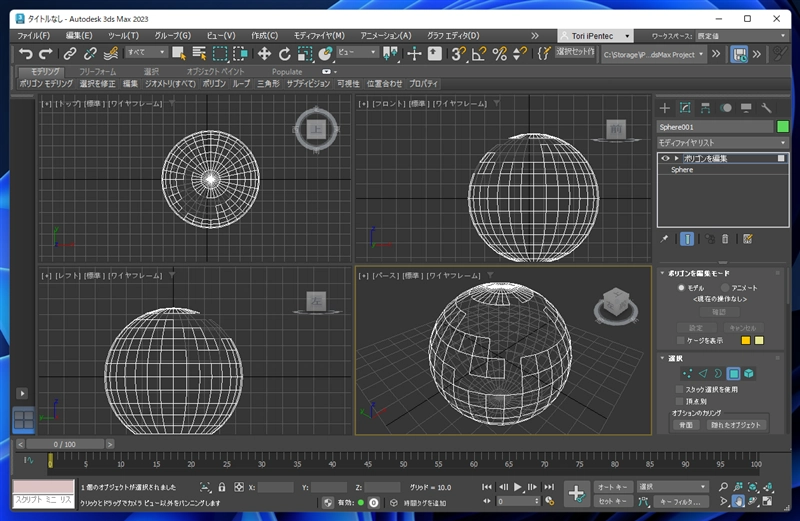The image size is (800, 521).
Task: Select Element sub-object level icon
Action: pos(749,374)
